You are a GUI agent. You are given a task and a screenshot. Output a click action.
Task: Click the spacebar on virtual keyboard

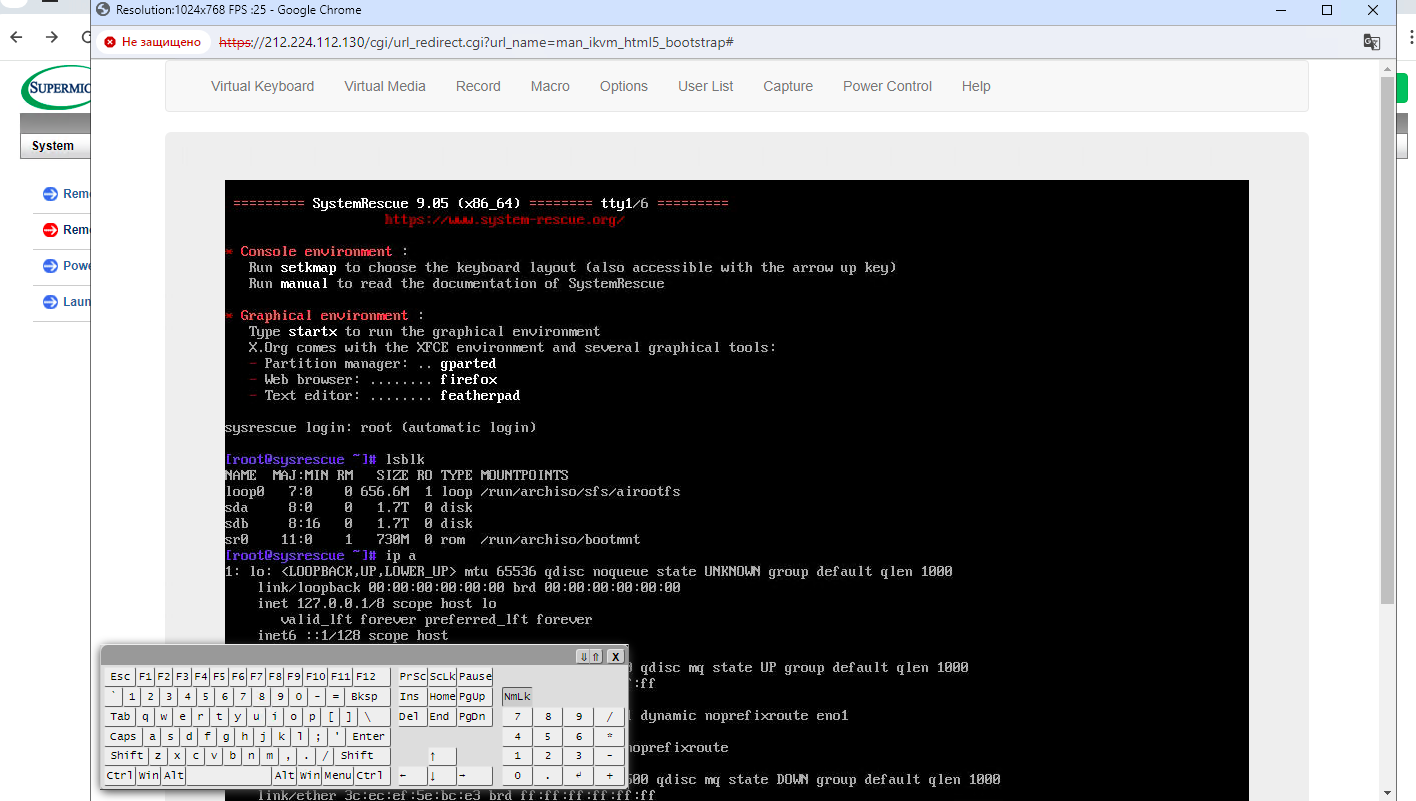tap(229, 776)
